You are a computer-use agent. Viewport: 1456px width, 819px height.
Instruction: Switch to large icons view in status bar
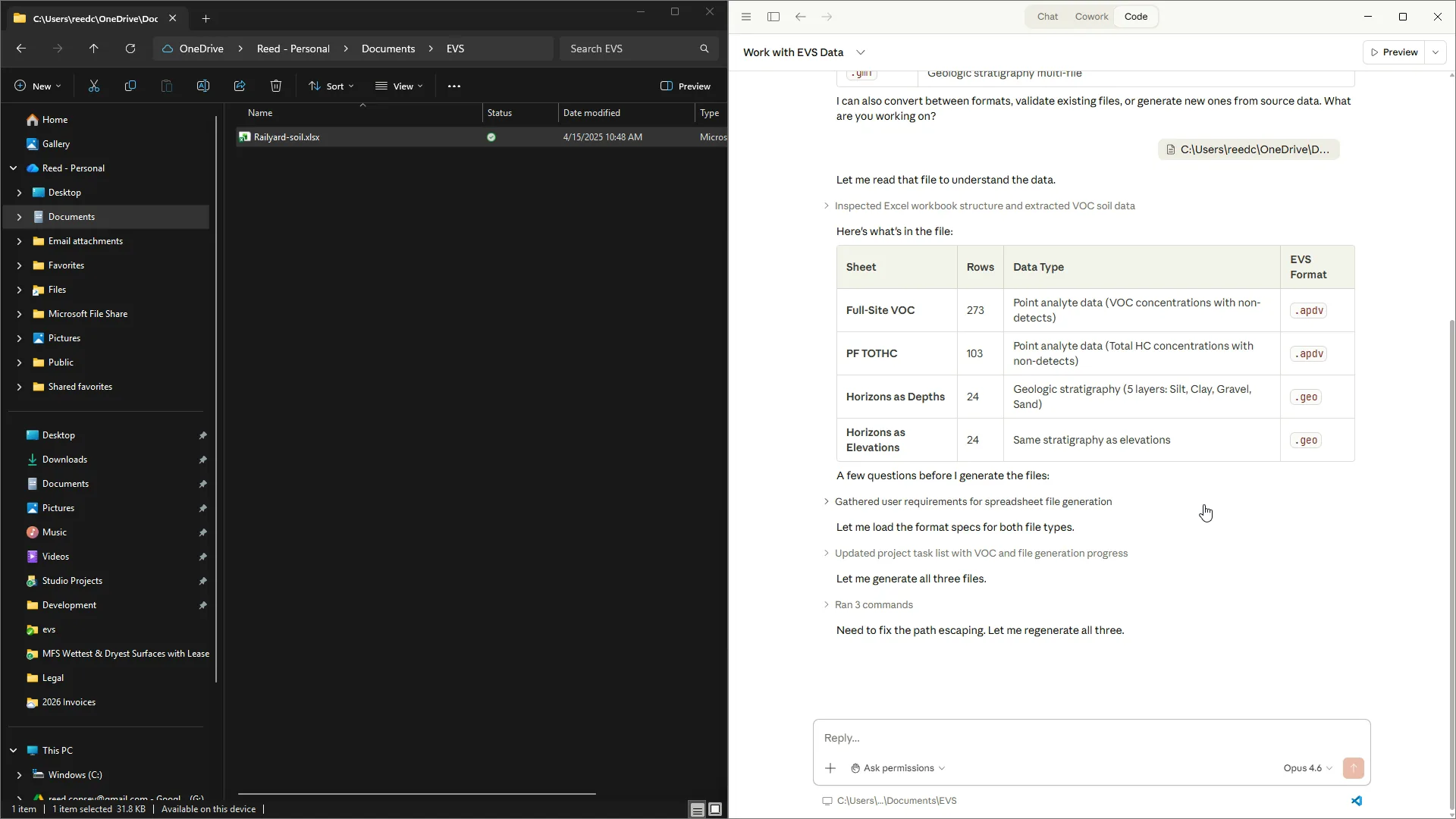tap(715, 810)
